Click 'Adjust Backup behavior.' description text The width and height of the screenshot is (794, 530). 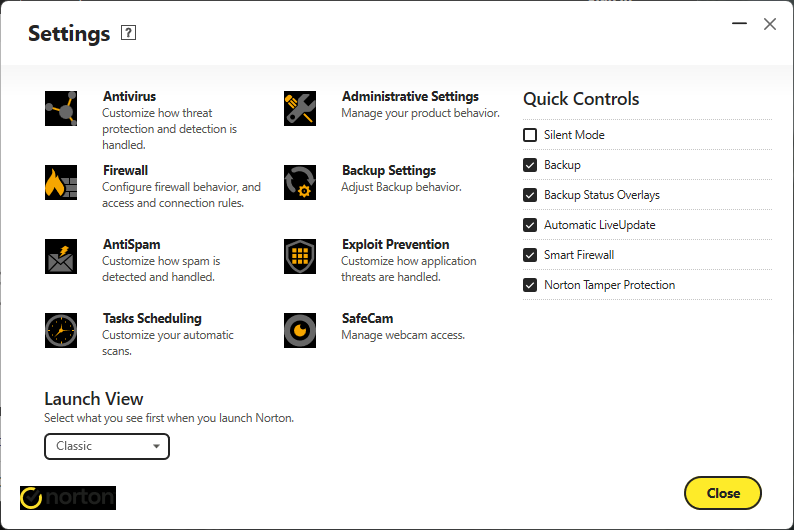click(x=402, y=187)
